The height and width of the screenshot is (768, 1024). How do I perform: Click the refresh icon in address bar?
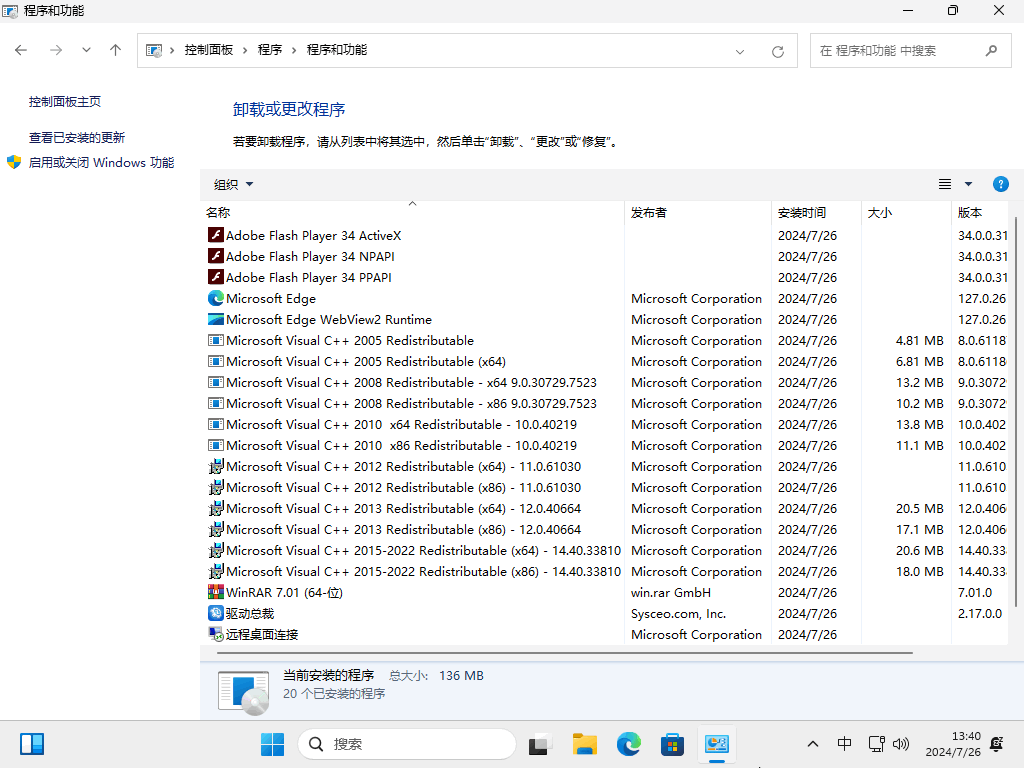(x=778, y=51)
